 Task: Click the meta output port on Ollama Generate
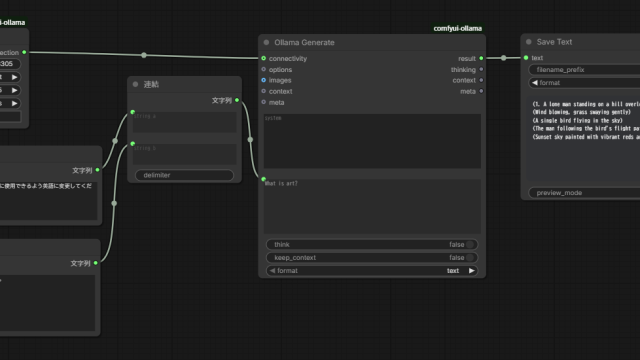[x=481, y=91]
